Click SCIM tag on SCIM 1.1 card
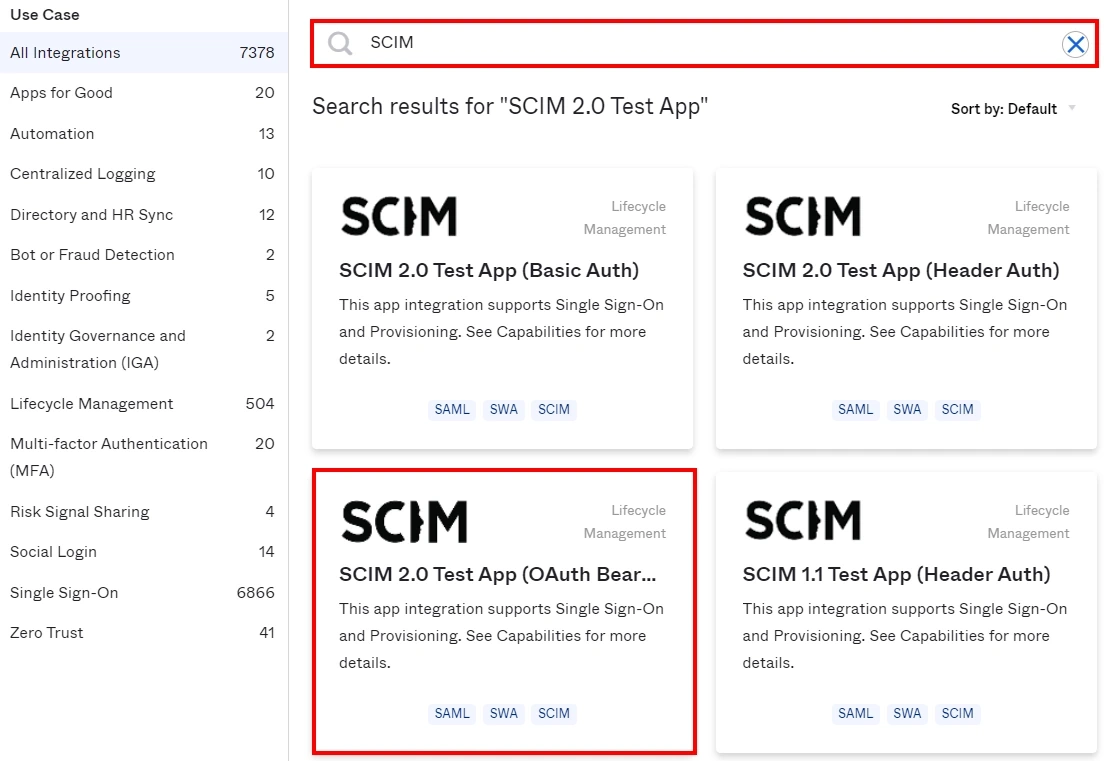The height and width of the screenshot is (761, 1109). pyautogui.click(x=958, y=714)
